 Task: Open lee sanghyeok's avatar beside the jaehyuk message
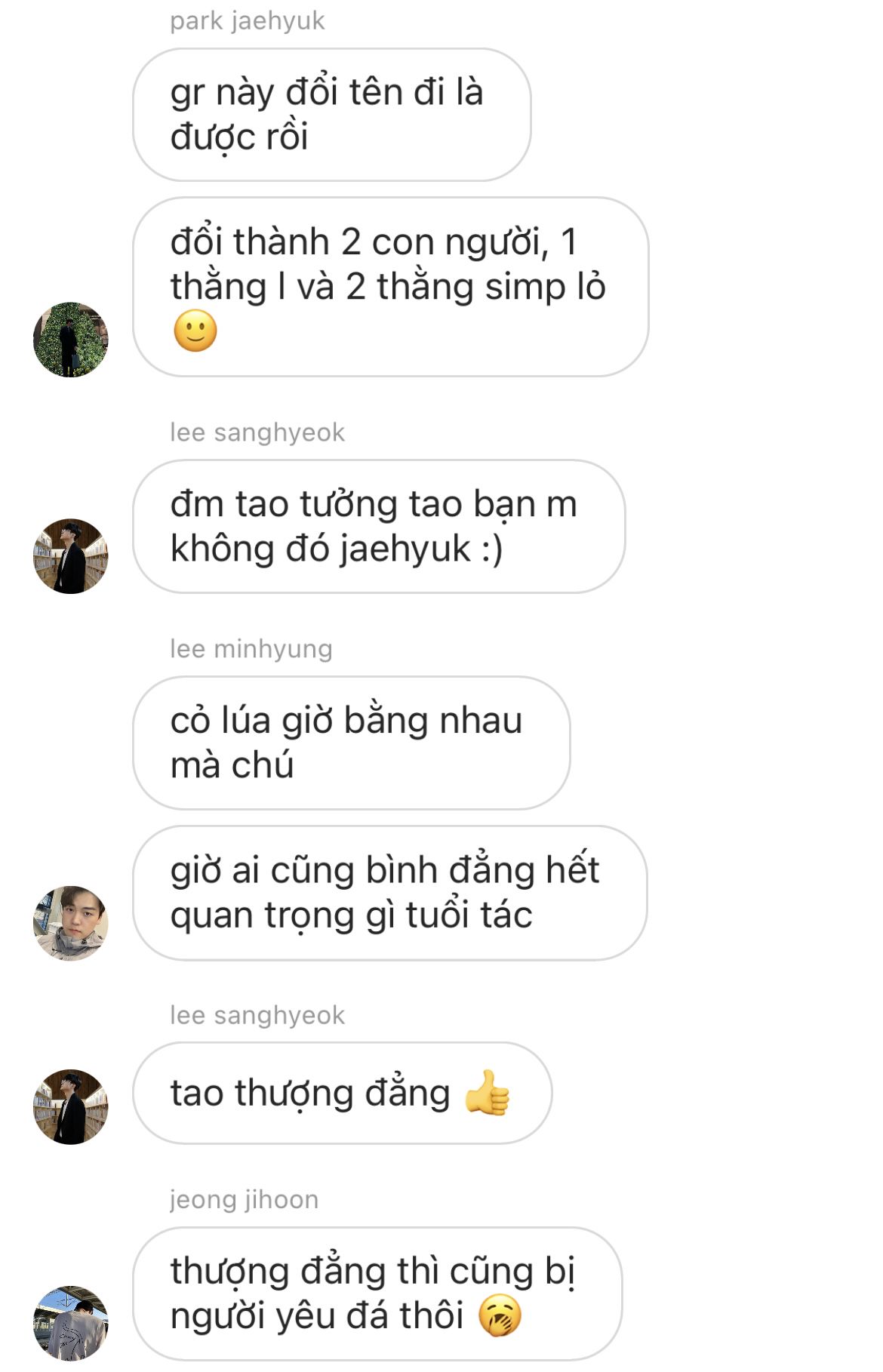[71, 556]
